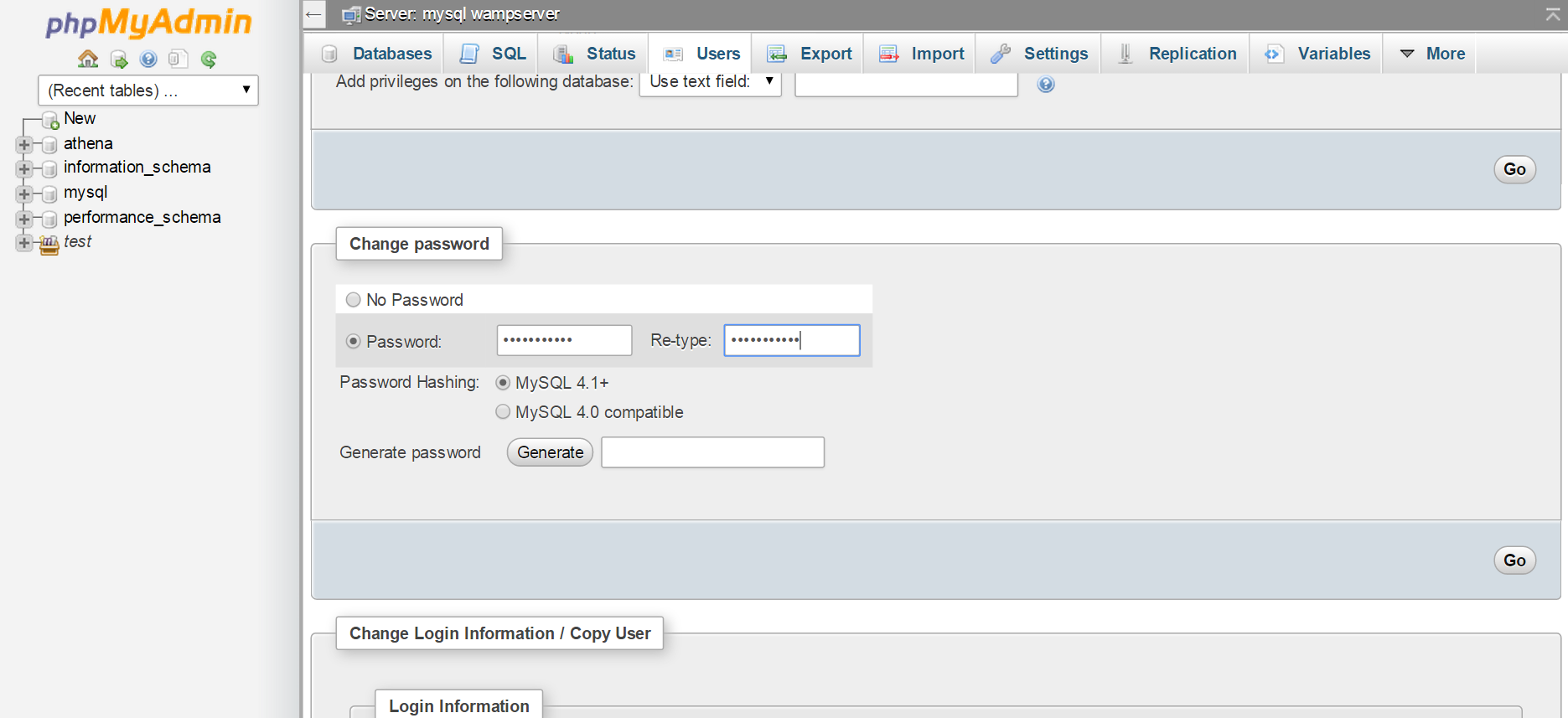Click the New database icon
The width and height of the screenshot is (1568, 718).
[x=50, y=120]
